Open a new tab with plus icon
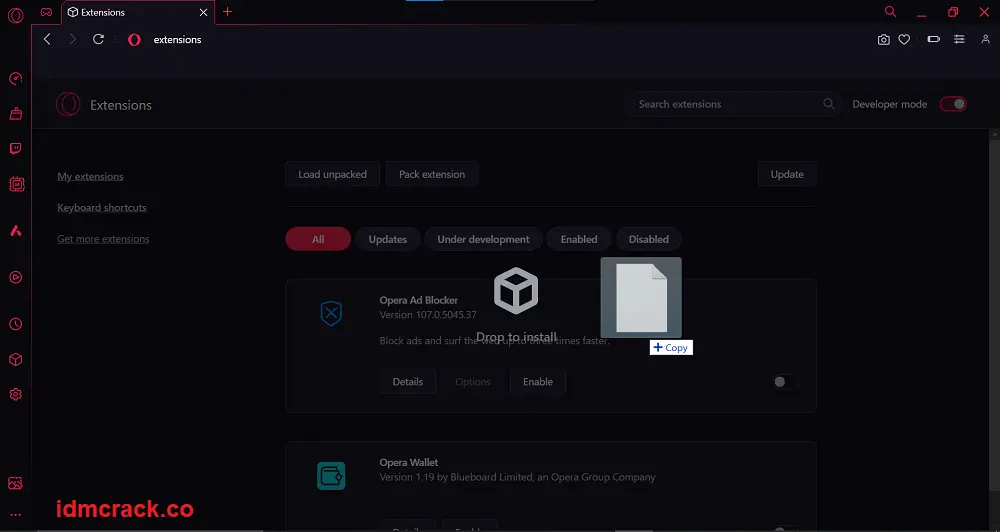The height and width of the screenshot is (532, 1000). click(x=228, y=11)
